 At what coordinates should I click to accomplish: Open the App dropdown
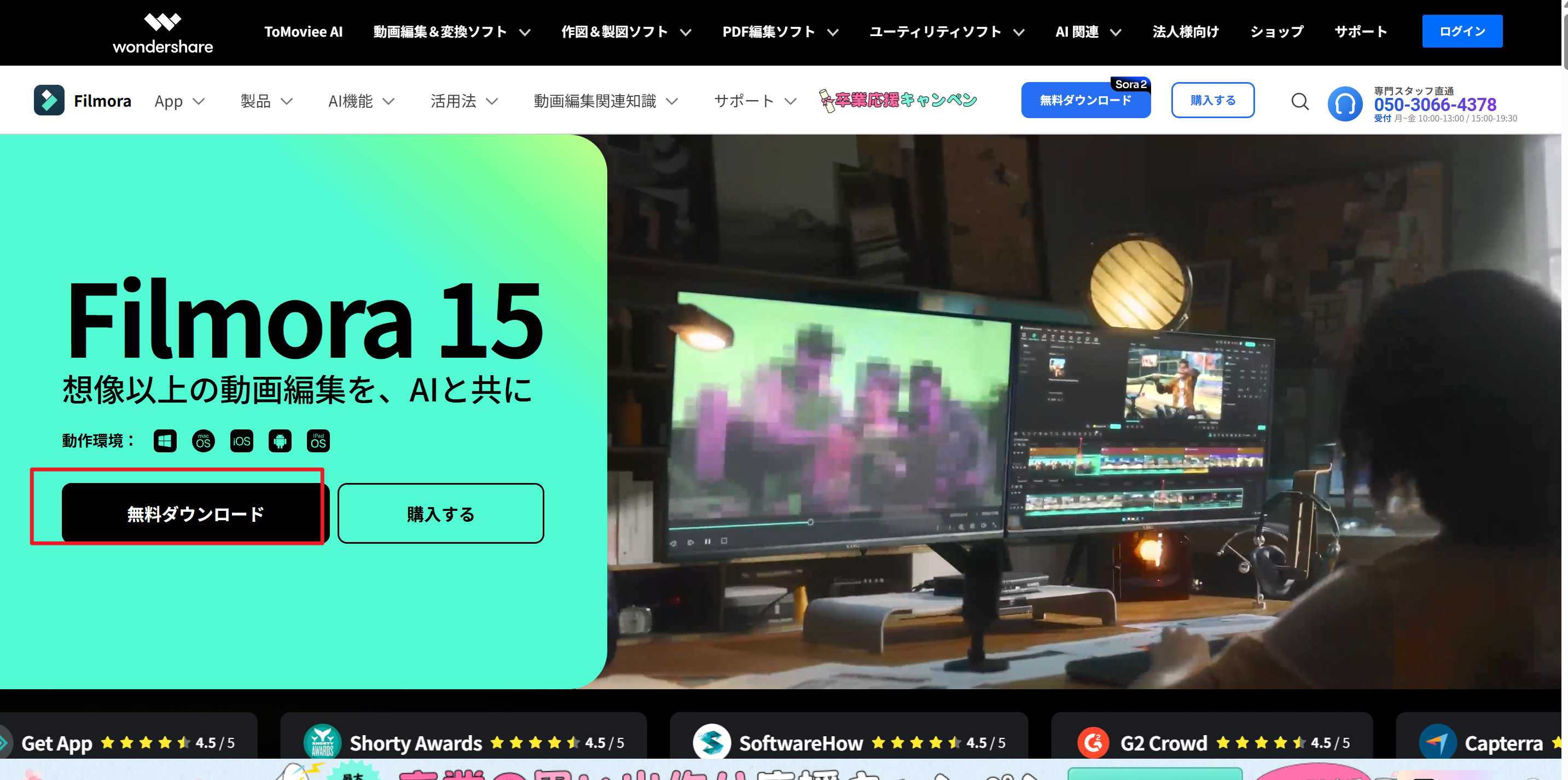click(179, 101)
